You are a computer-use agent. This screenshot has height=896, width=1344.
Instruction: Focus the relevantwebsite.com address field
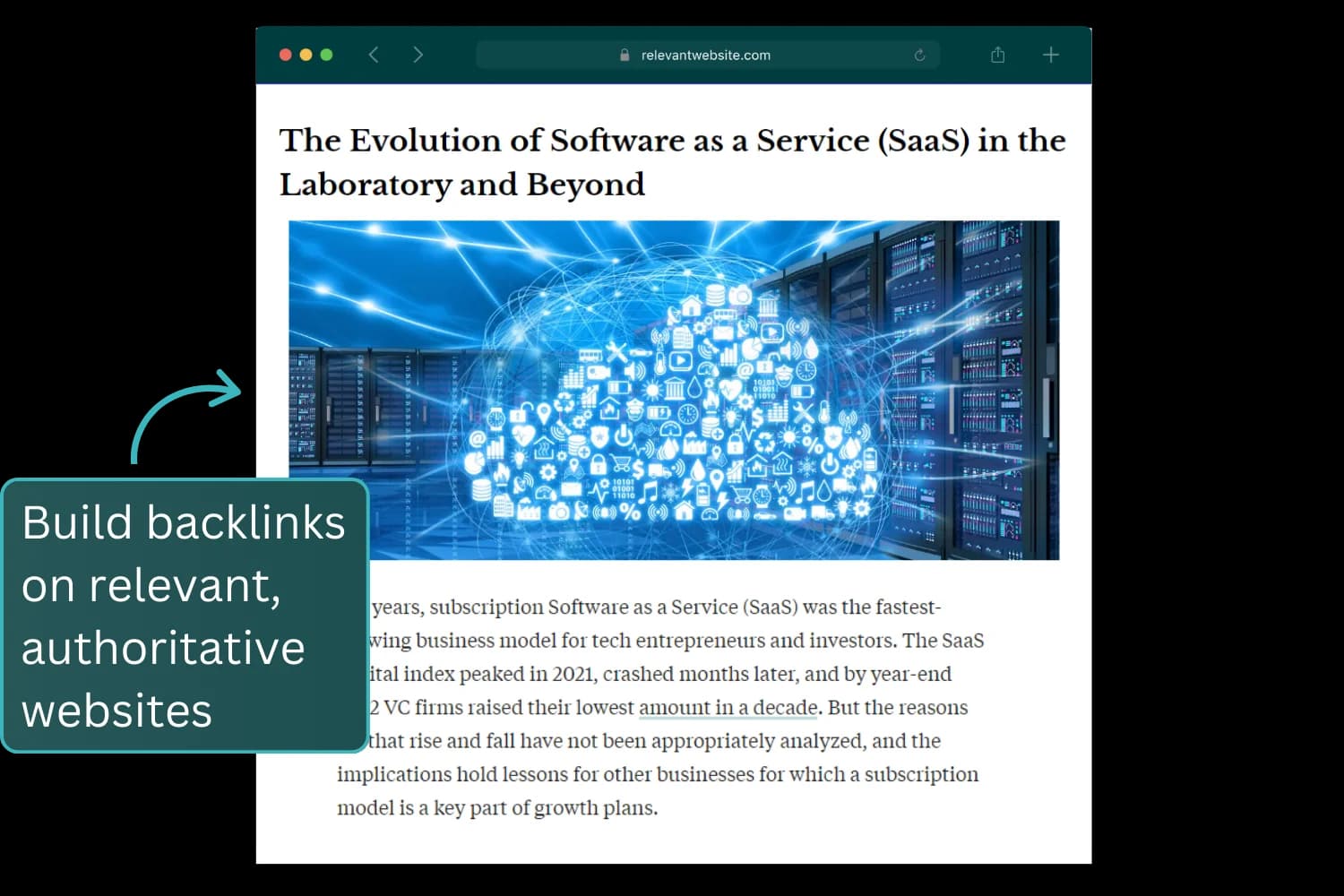(x=706, y=56)
